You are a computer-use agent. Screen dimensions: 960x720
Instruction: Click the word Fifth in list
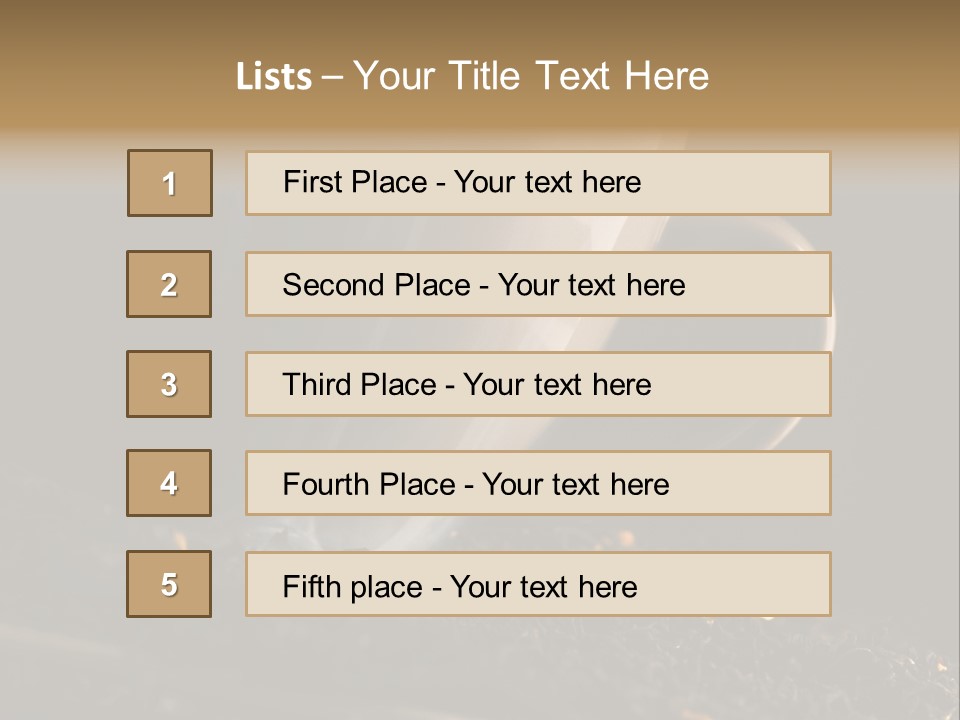click(311, 587)
